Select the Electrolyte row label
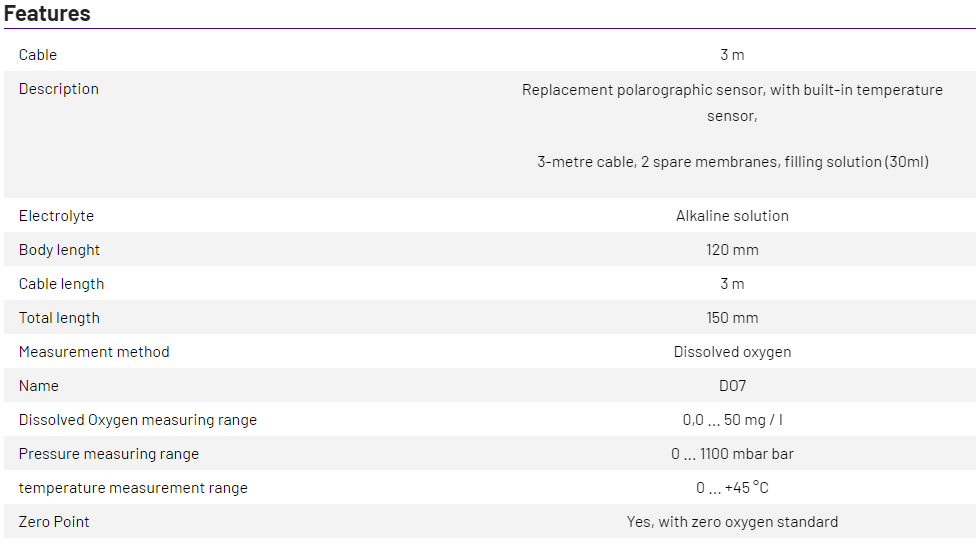980x544 pixels. click(56, 216)
